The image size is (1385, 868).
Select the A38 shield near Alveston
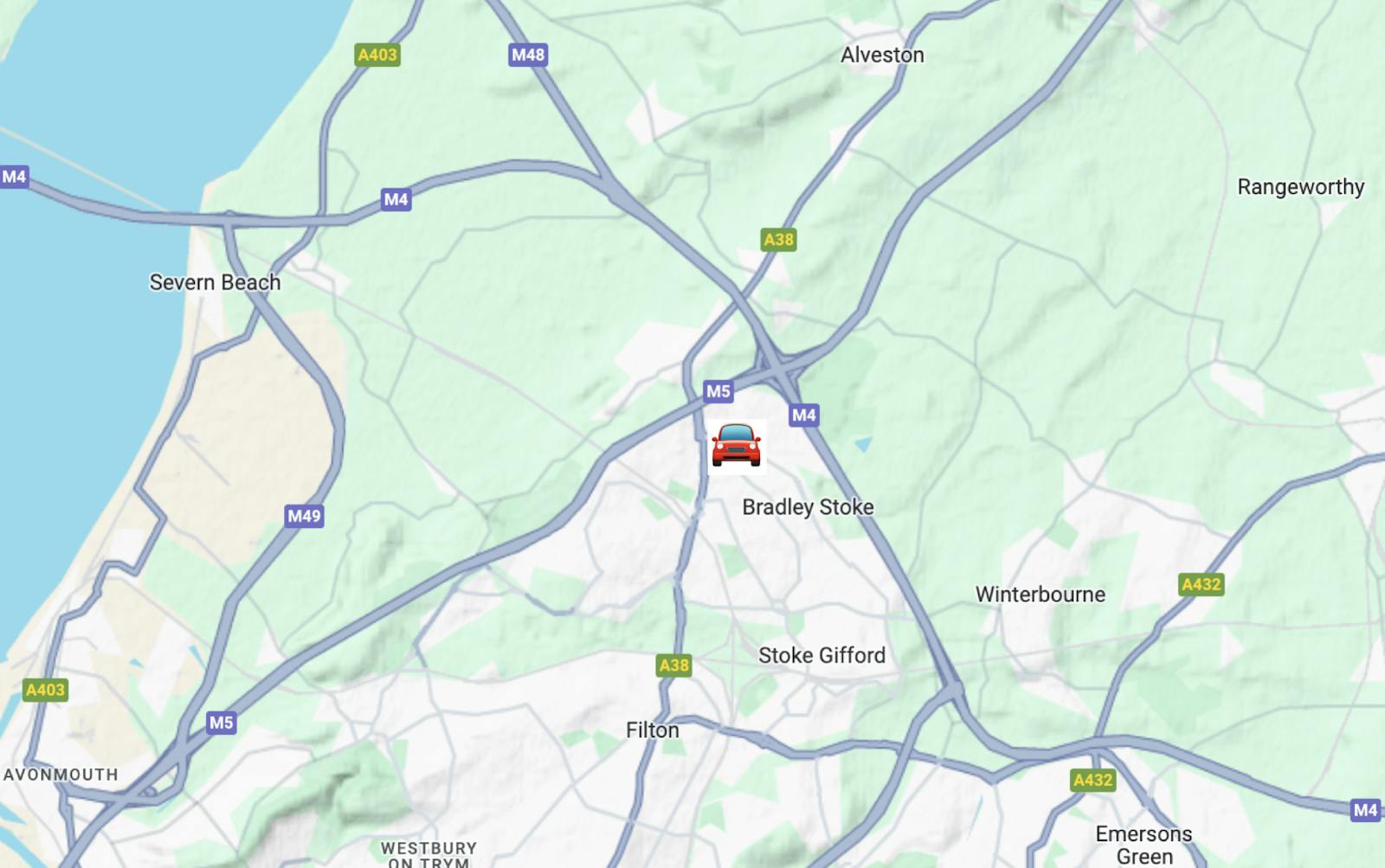[778, 240]
